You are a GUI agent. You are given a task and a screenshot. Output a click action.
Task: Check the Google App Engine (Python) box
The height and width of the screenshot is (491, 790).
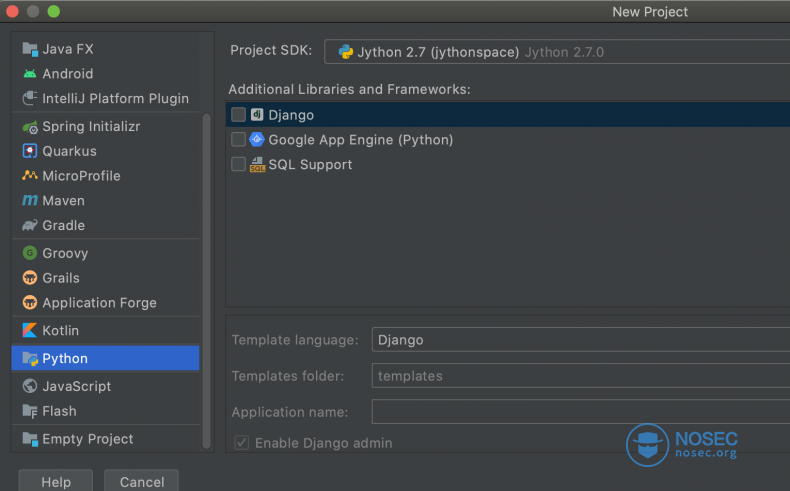pos(238,139)
